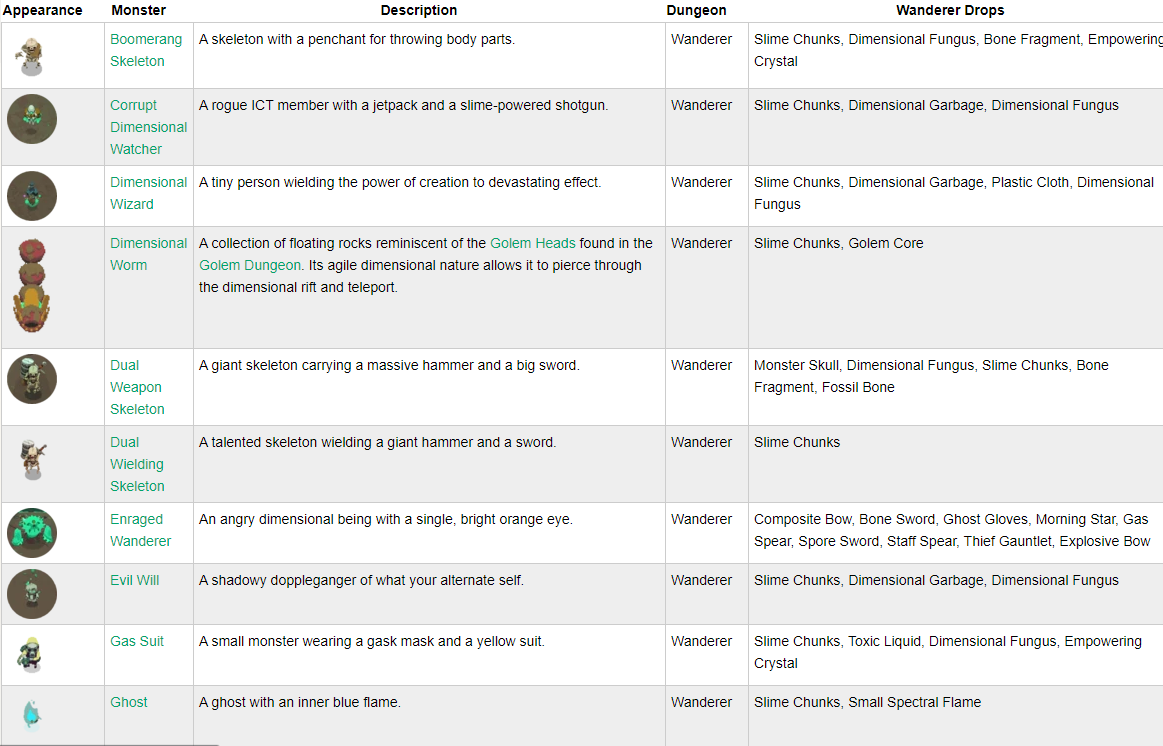Click the Boomerang Skeleton monster image
Screen dimensions: 1163x746
click(x=30, y=56)
